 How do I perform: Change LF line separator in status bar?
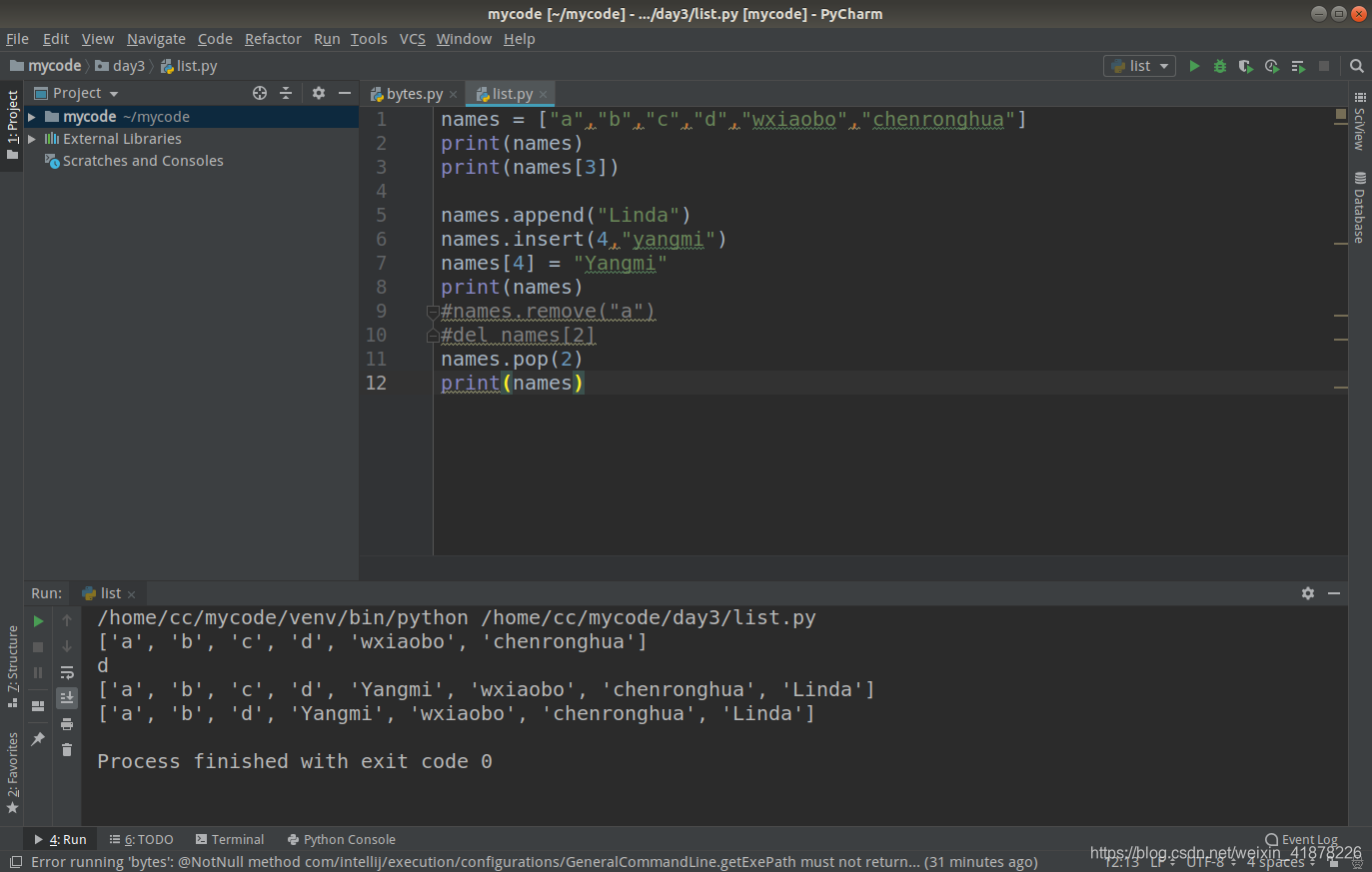1163,862
